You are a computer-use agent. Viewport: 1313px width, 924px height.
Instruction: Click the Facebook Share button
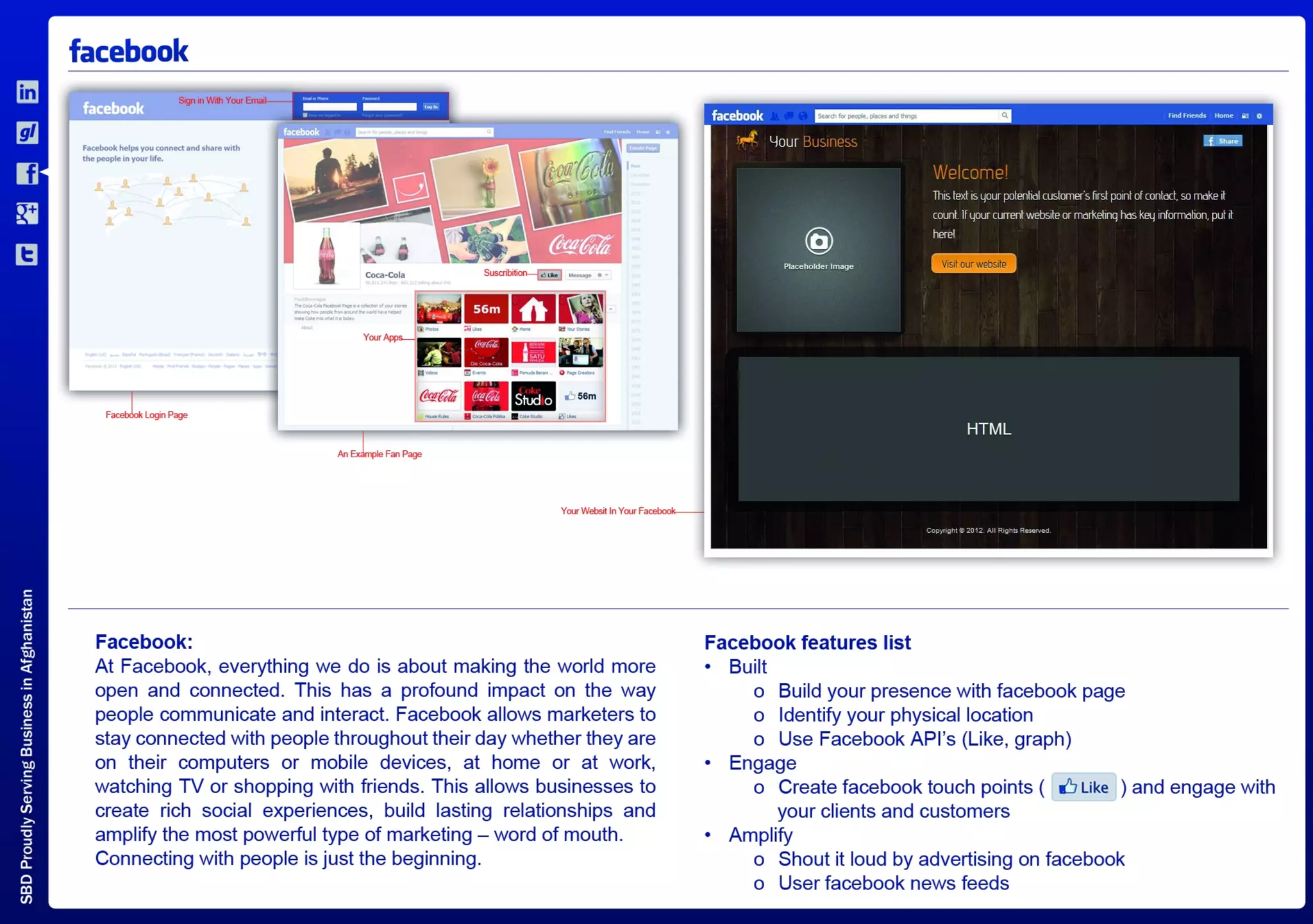click(x=1223, y=141)
